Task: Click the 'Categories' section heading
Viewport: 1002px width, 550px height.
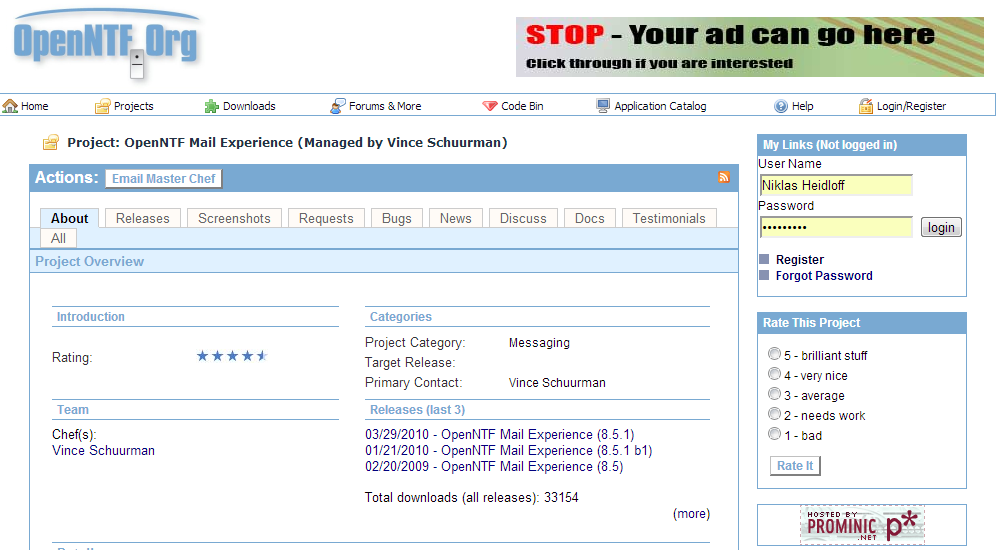Action: [x=401, y=317]
